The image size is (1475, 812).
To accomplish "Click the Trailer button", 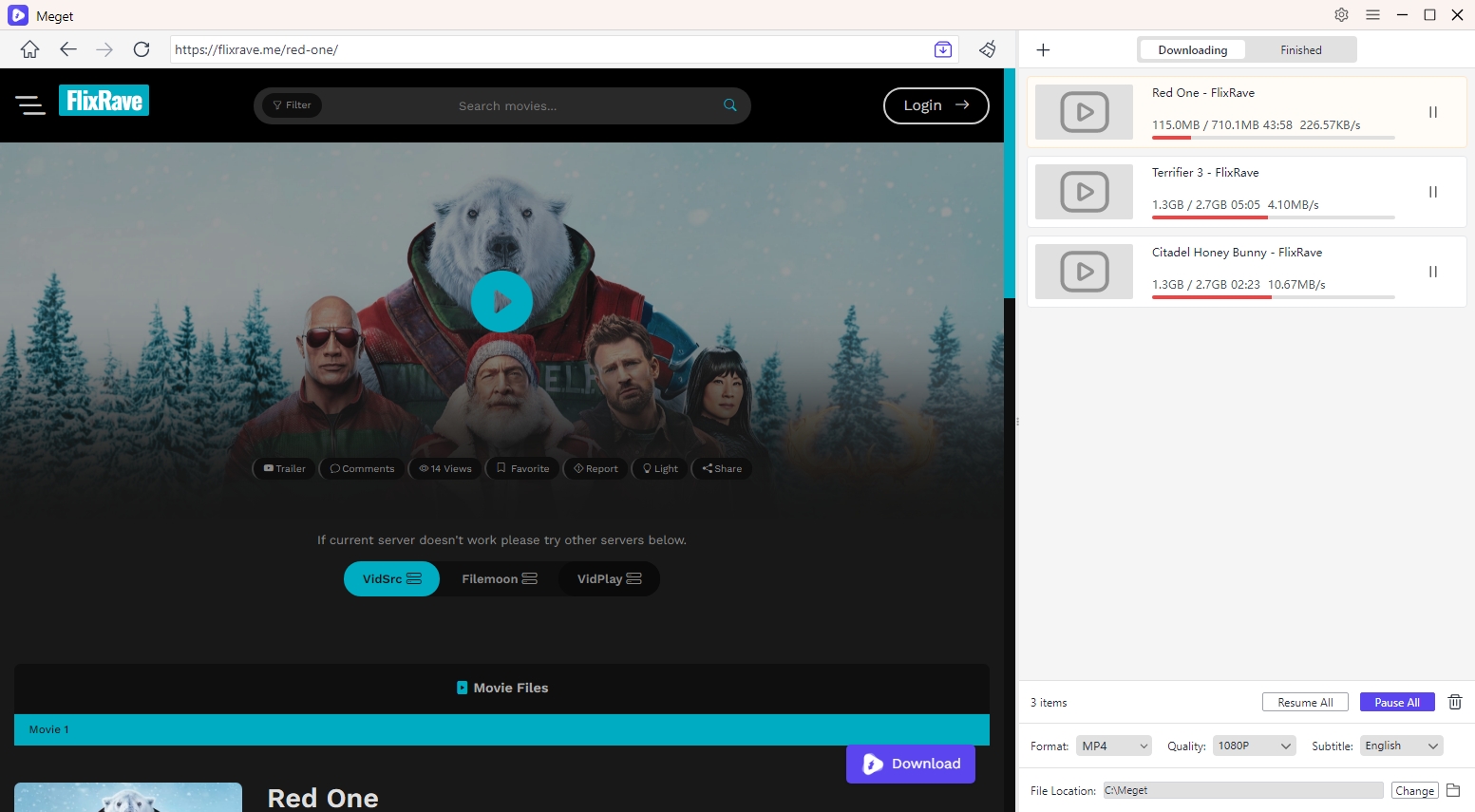I will [x=285, y=468].
